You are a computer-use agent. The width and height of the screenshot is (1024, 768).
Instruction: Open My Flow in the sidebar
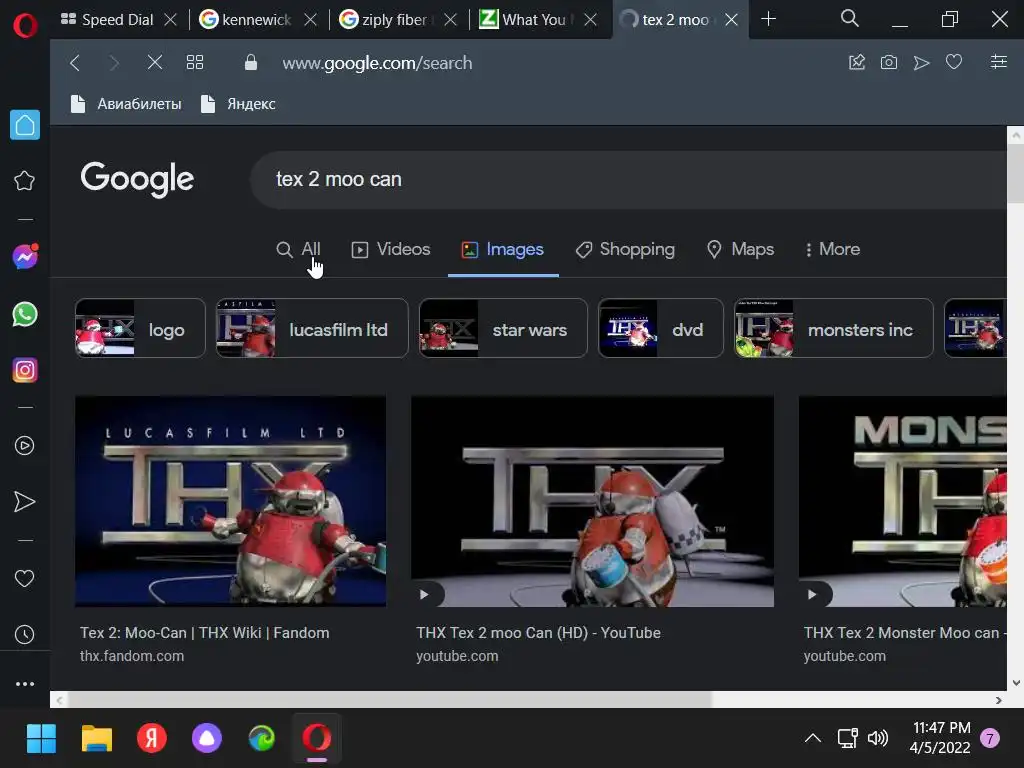25,502
